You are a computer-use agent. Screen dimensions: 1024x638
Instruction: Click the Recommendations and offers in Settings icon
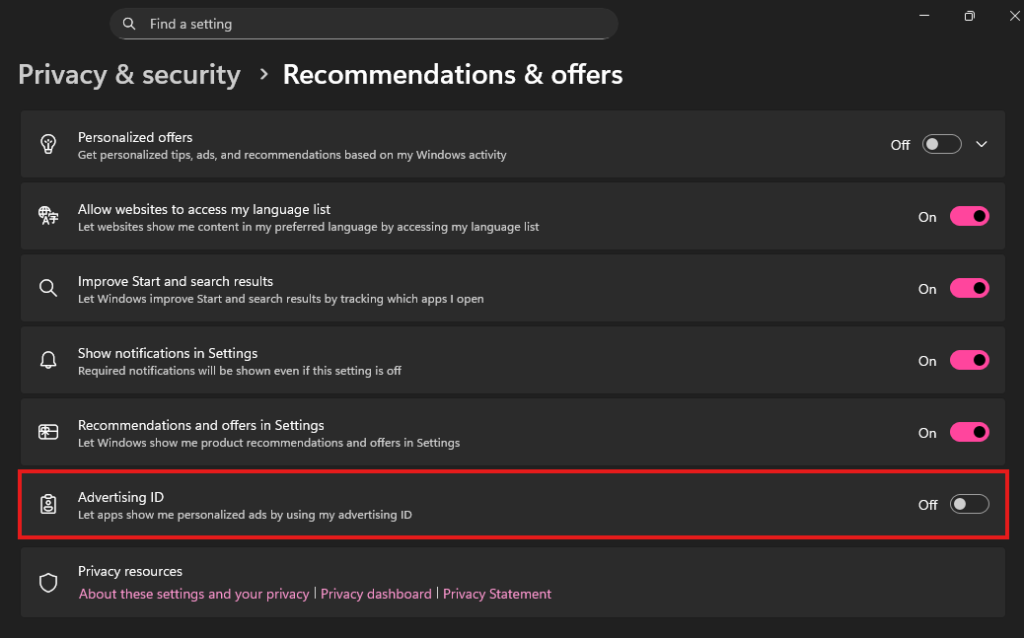[48, 432]
